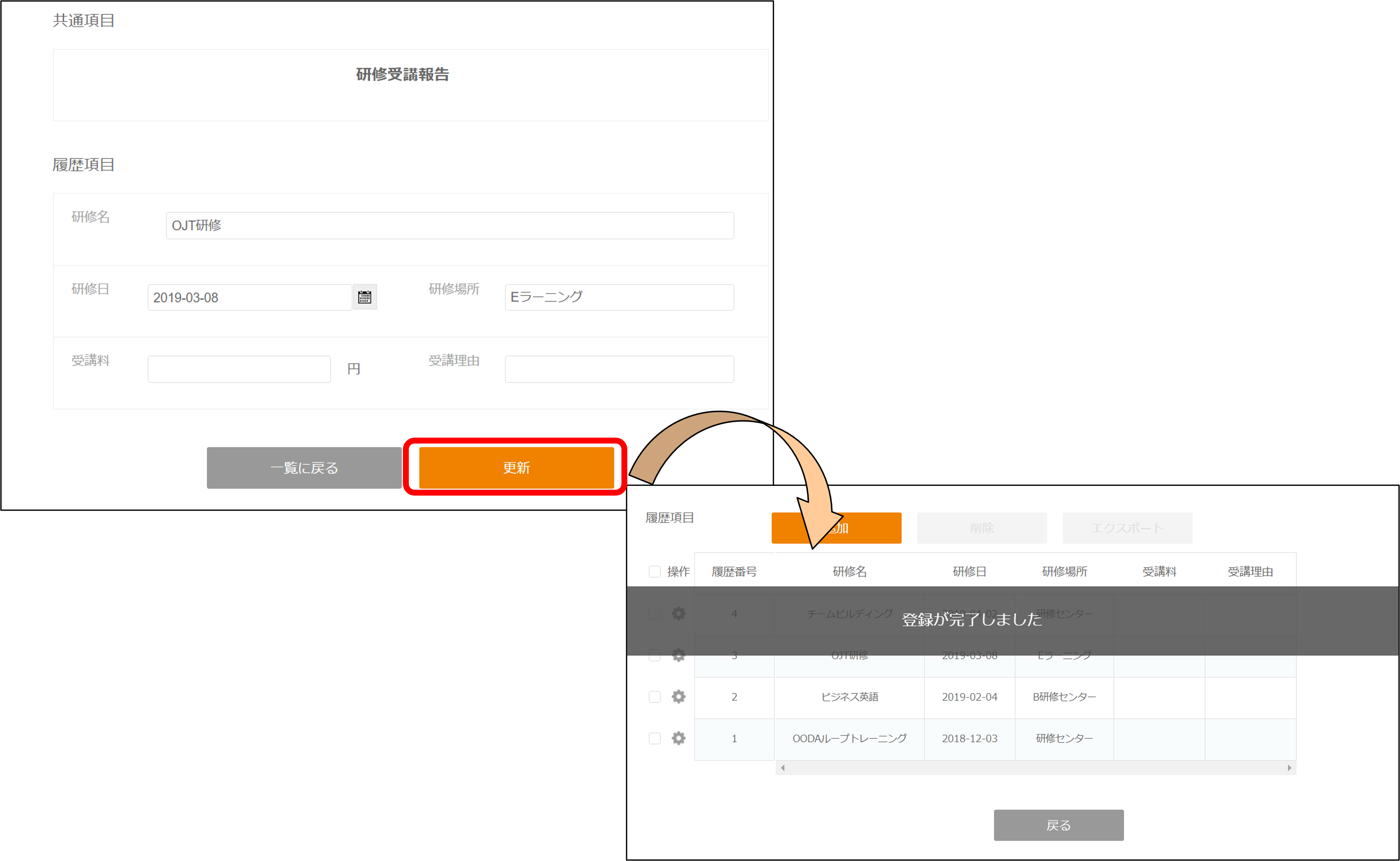Viewport: 1400px width, 861px height.
Task: Check the box for ビジネス英語 row
Action: 655,696
